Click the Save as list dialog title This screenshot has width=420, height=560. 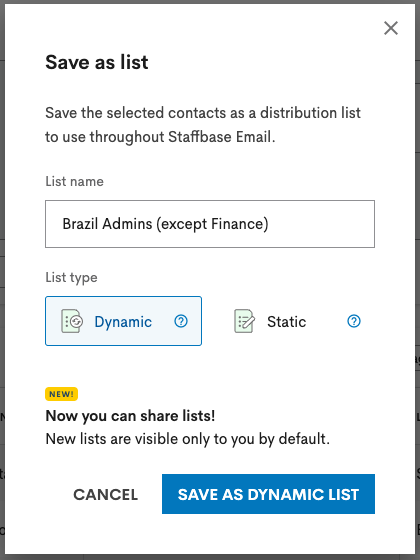[x=96, y=62]
